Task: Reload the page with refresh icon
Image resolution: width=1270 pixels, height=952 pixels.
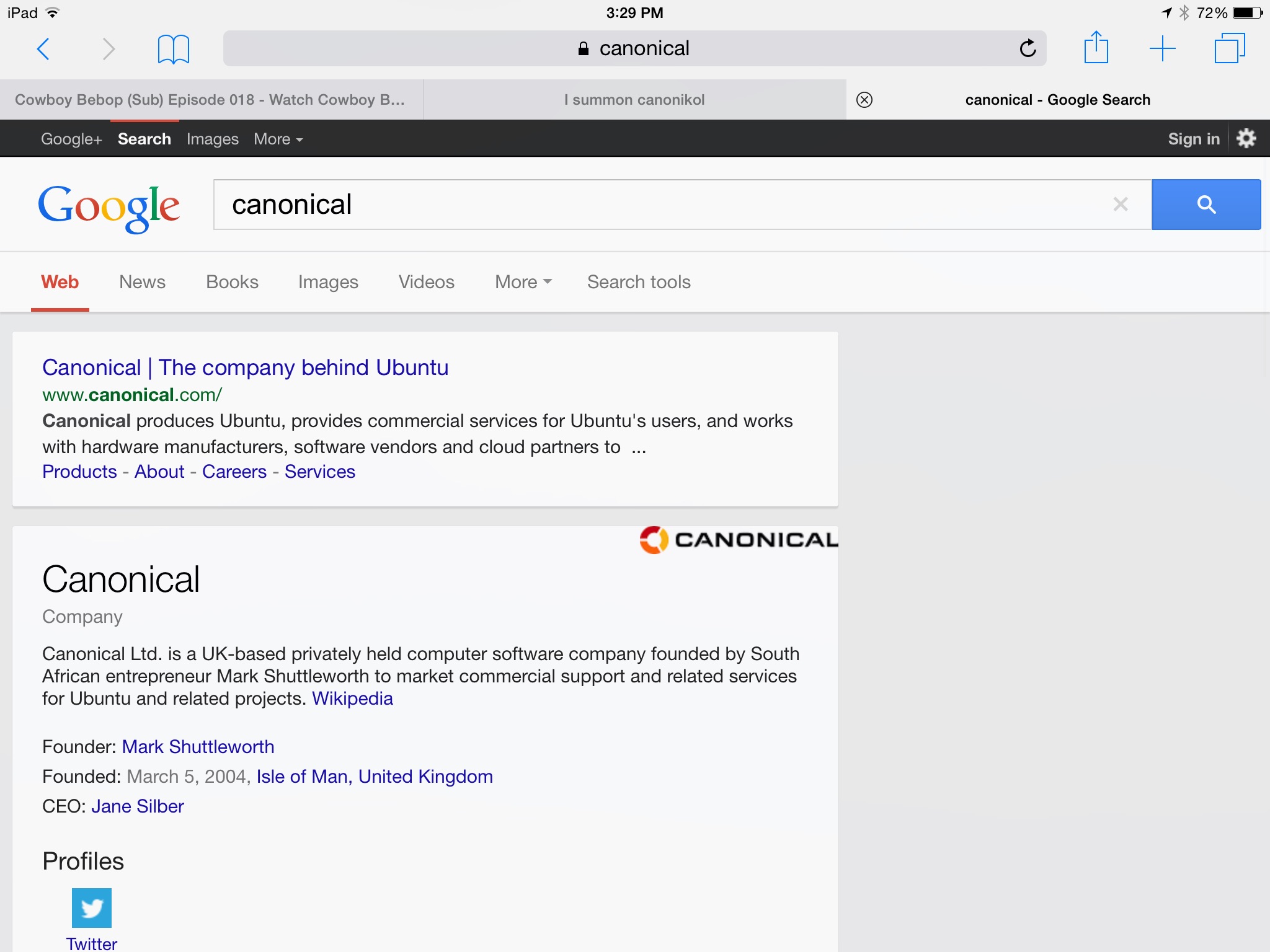Action: 1028,48
